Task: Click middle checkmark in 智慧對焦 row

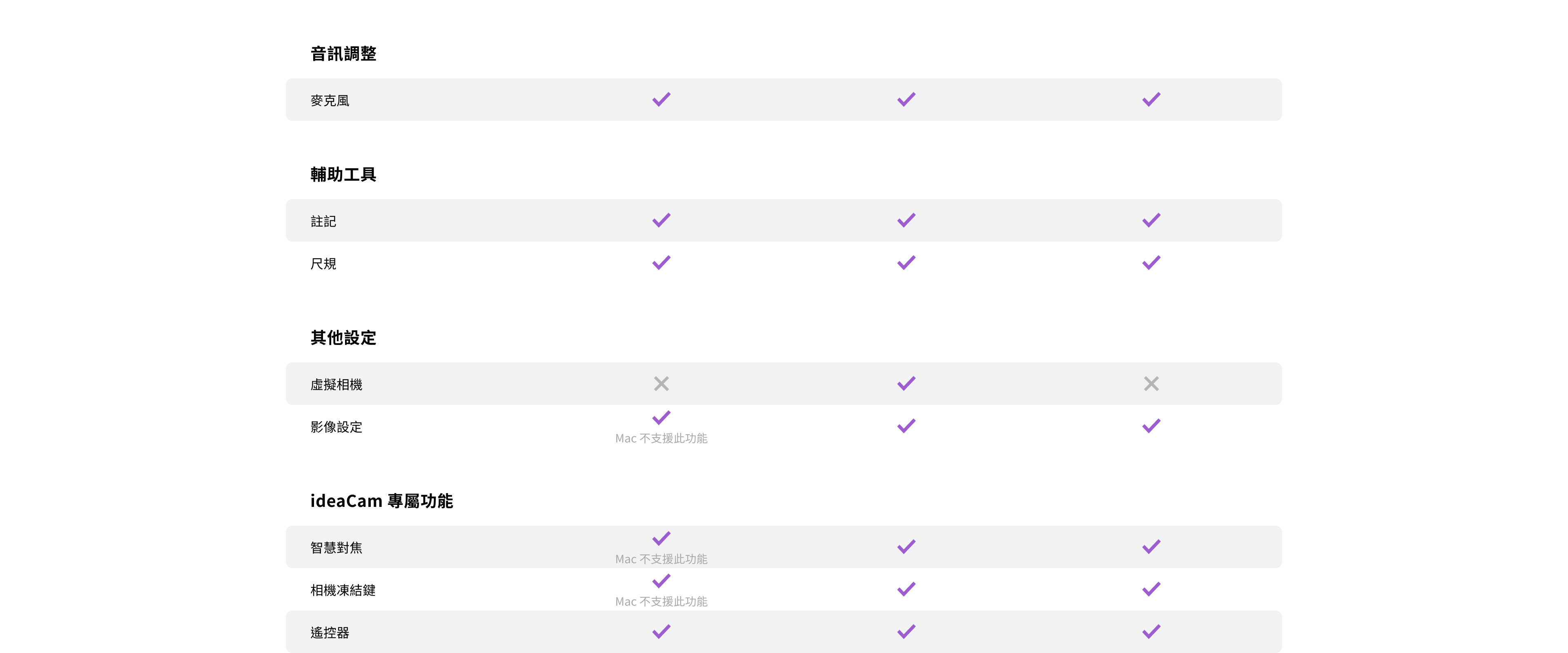Action: pos(906,546)
